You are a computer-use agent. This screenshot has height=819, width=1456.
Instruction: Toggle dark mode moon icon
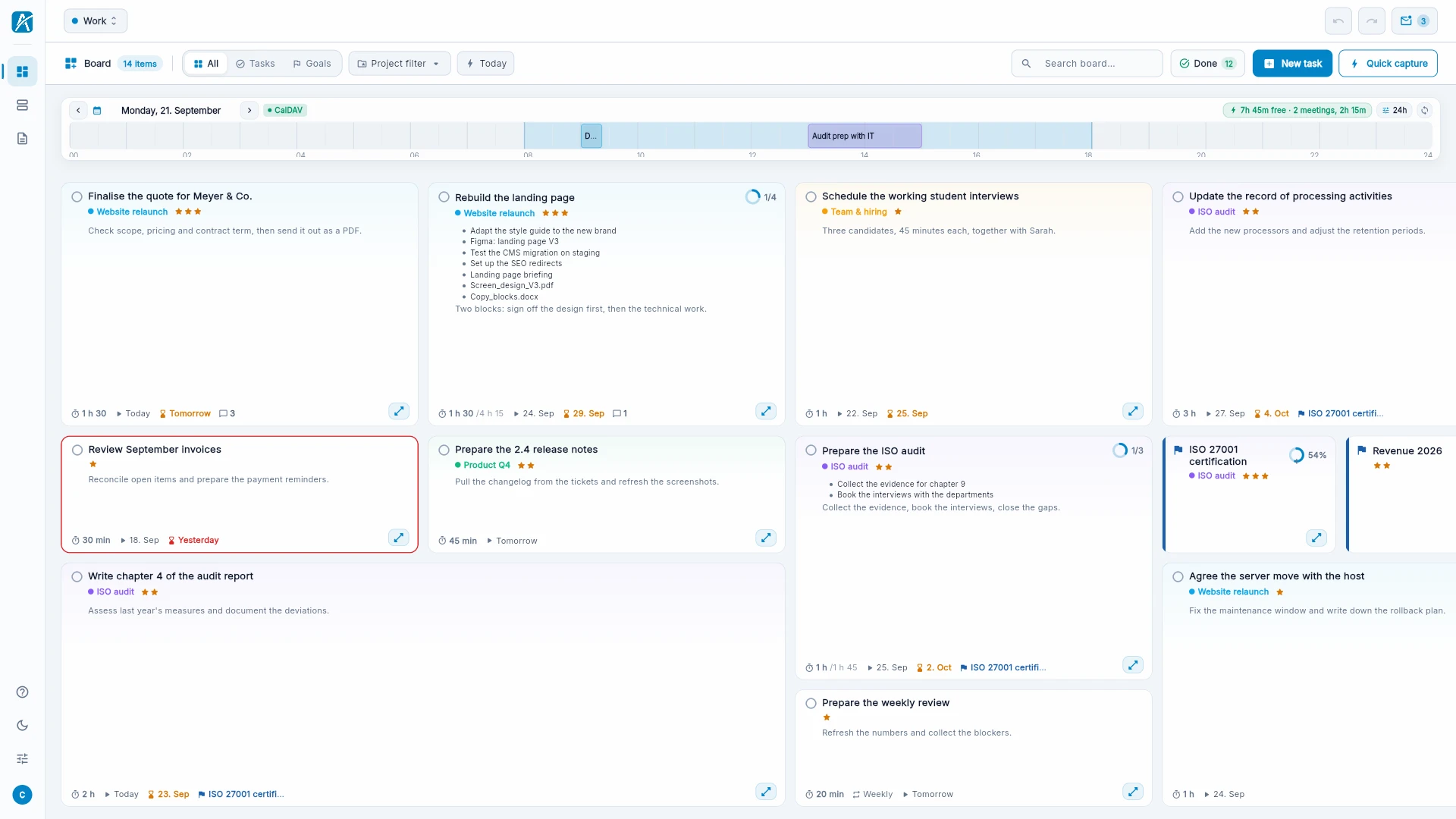click(22, 725)
